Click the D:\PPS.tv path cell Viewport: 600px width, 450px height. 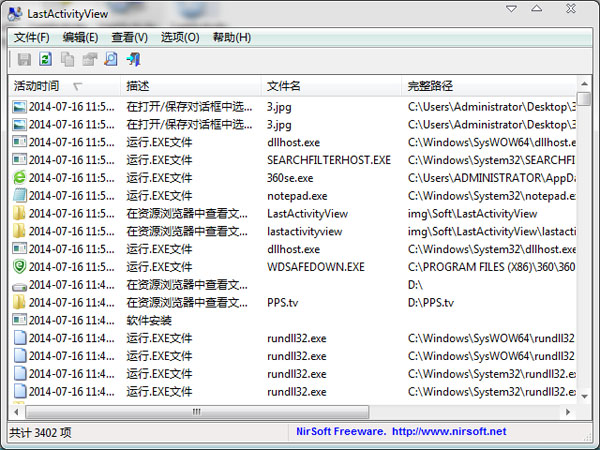point(431,303)
